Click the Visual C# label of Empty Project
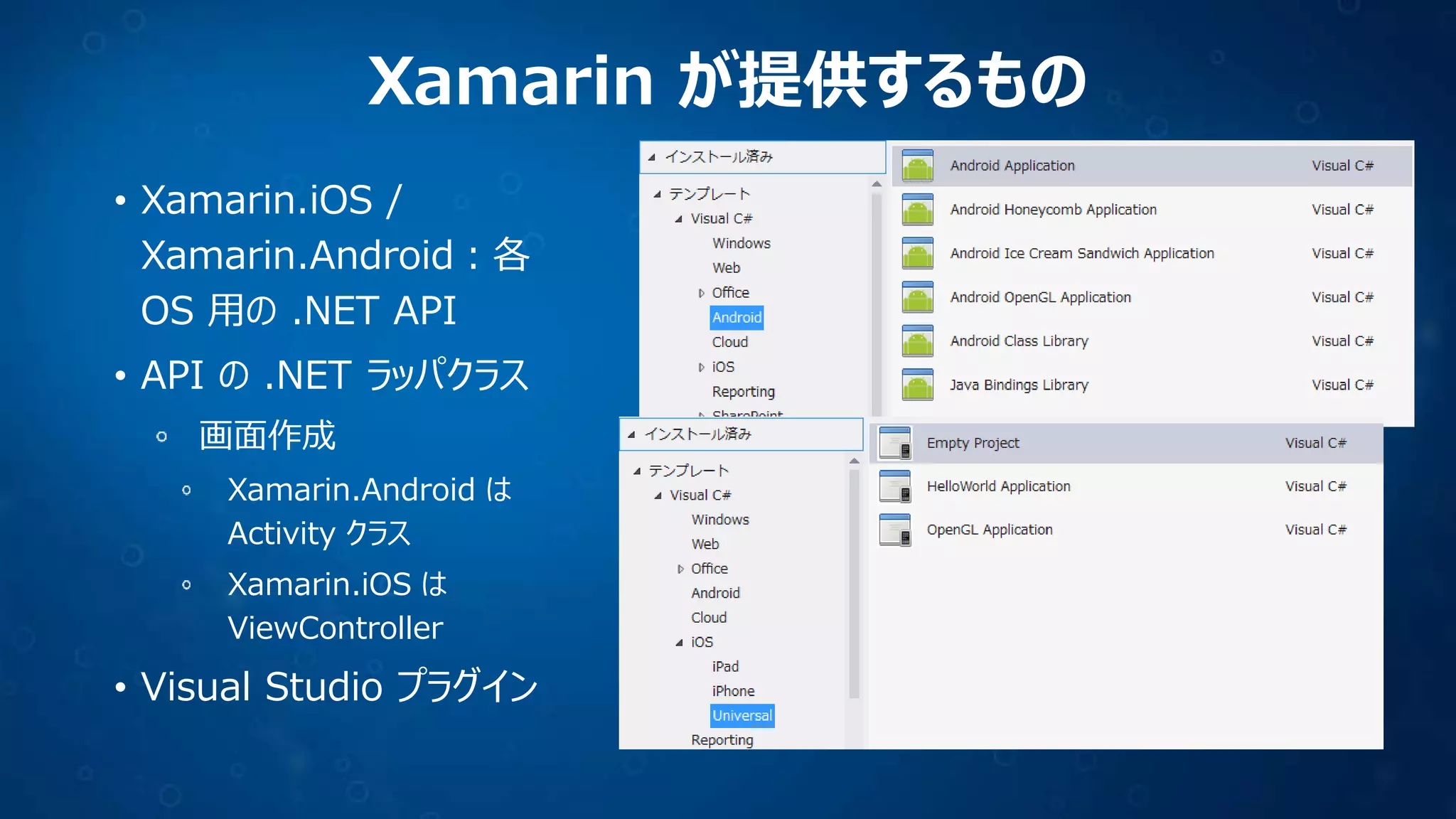This screenshot has width=1456, height=819. [1315, 443]
